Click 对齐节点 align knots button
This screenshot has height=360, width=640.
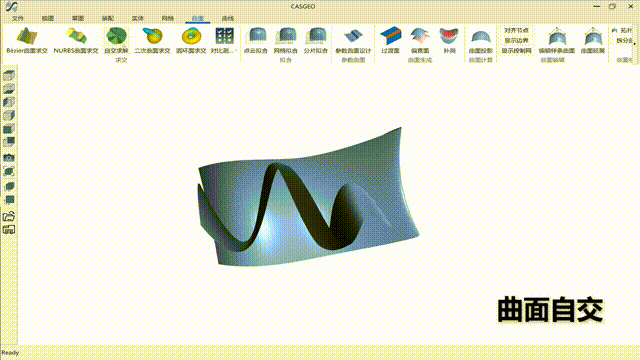tap(516, 30)
